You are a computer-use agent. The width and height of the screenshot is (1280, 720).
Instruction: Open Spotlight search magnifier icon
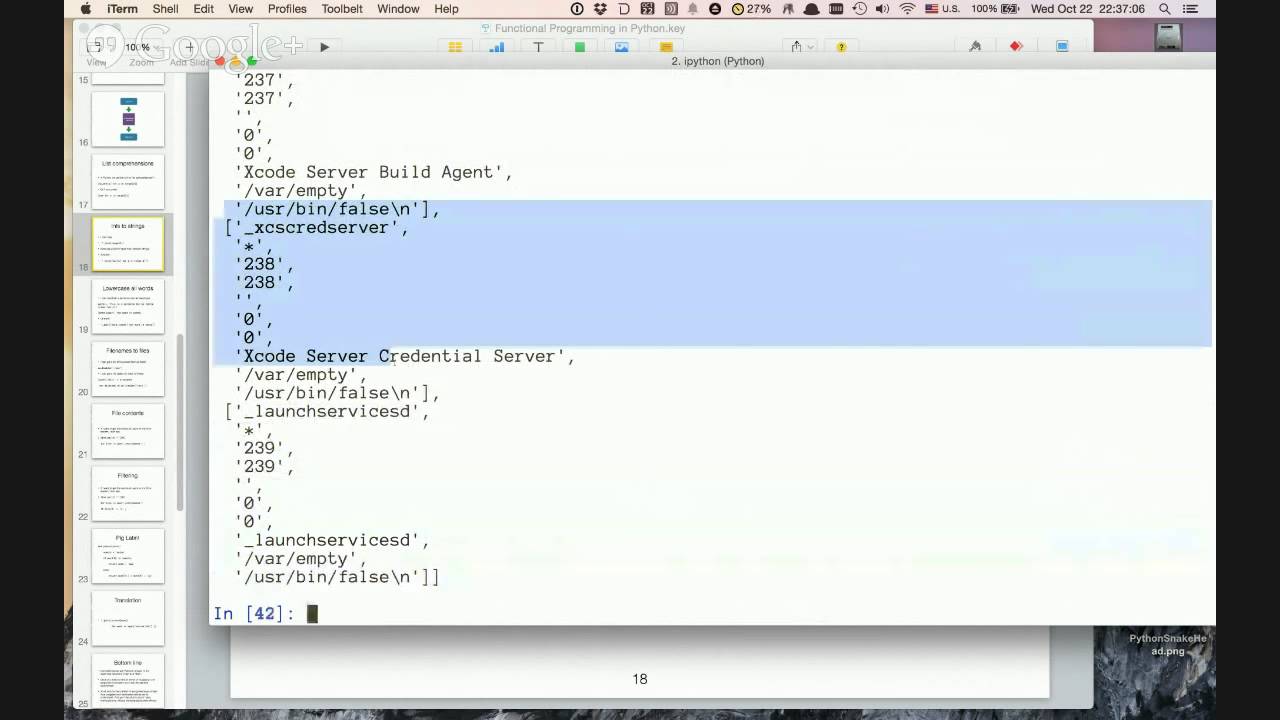[1165, 9]
